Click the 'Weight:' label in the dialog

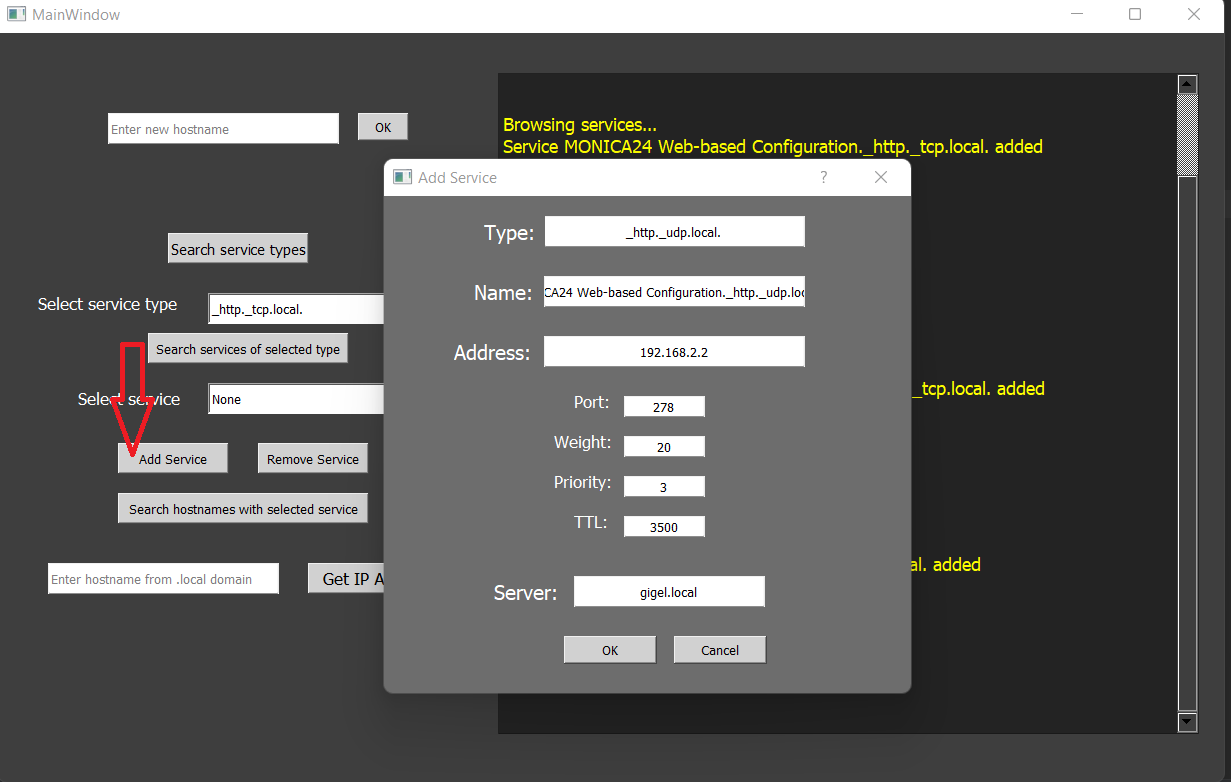582,442
